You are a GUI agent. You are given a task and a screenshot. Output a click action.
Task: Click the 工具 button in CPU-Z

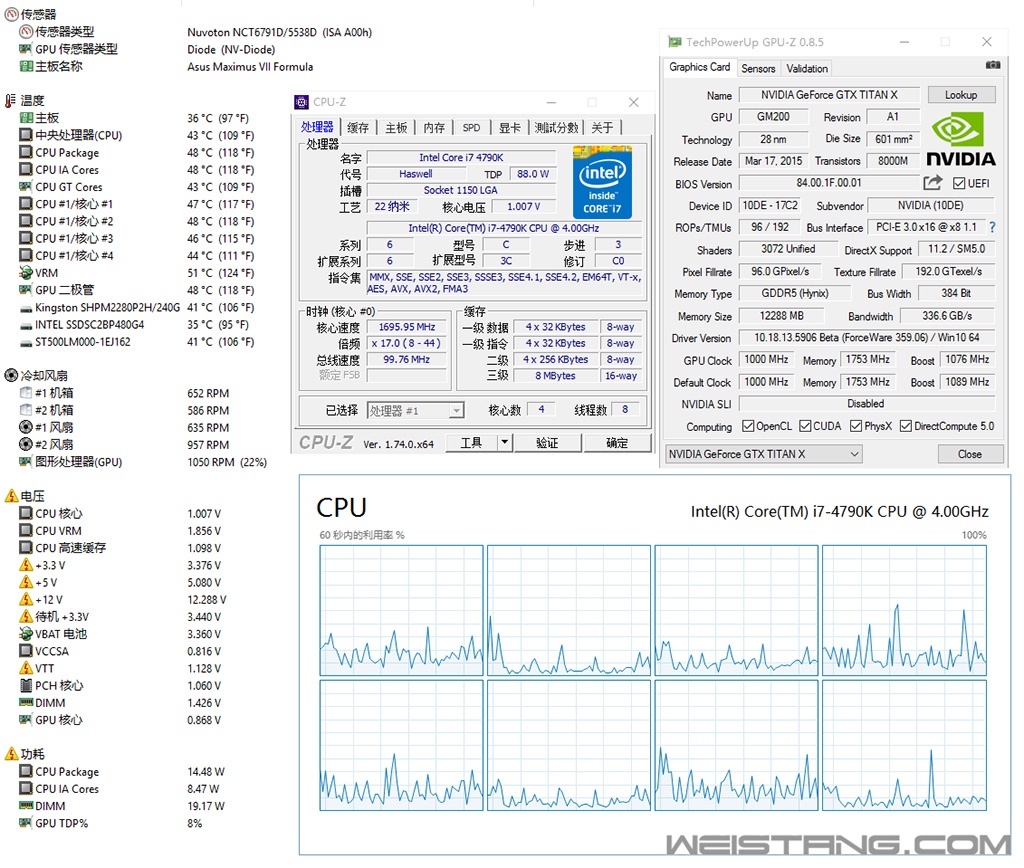472,443
